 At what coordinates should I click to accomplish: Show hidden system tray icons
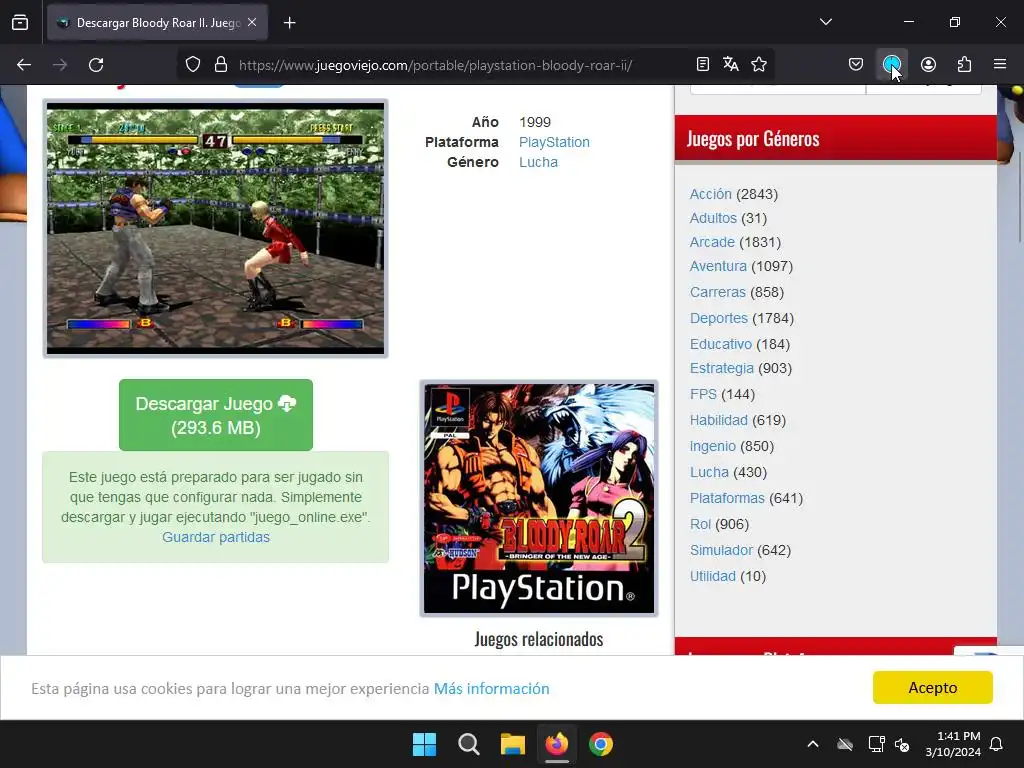coord(813,744)
